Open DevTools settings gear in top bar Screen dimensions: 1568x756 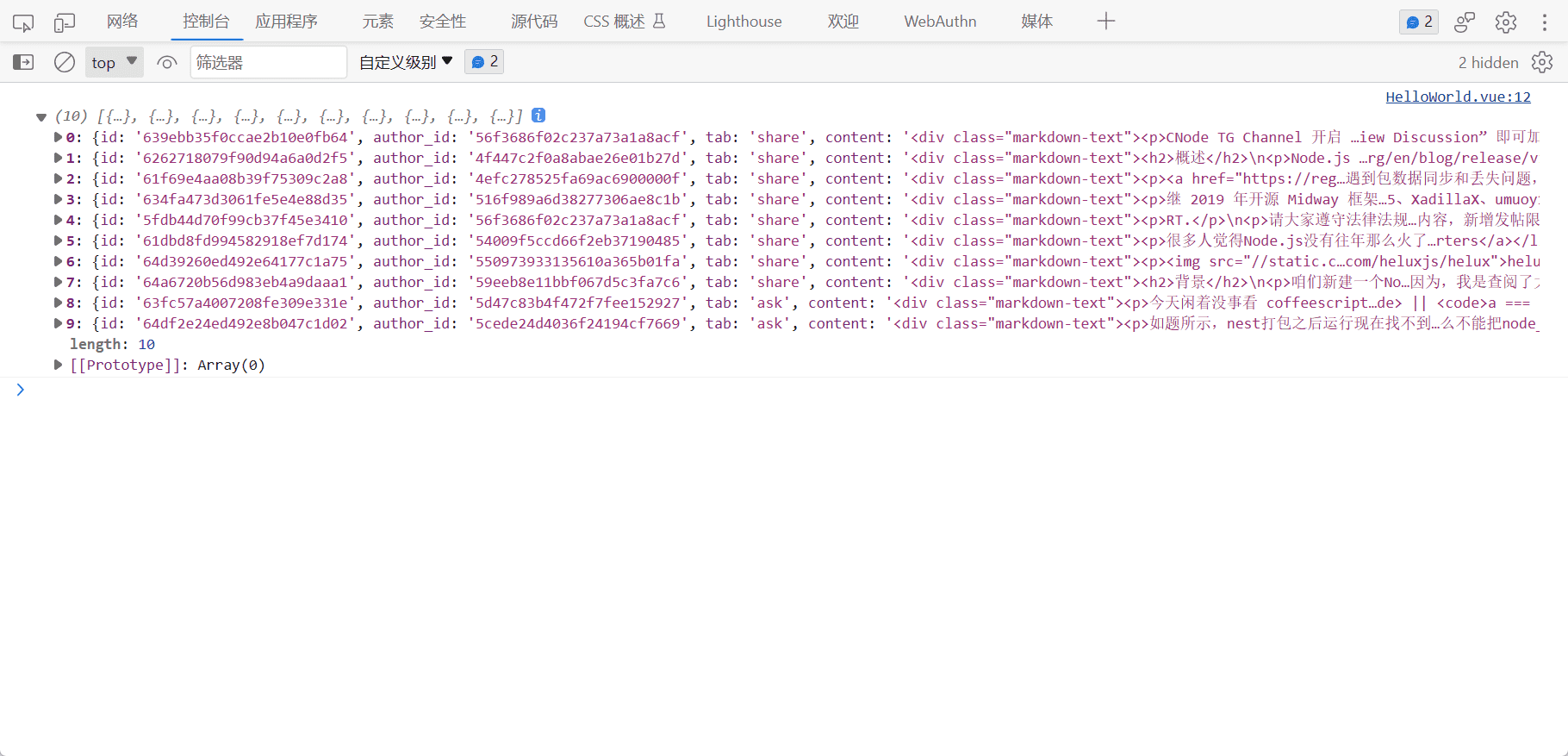pyautogui.click(x=1506, y=22)
